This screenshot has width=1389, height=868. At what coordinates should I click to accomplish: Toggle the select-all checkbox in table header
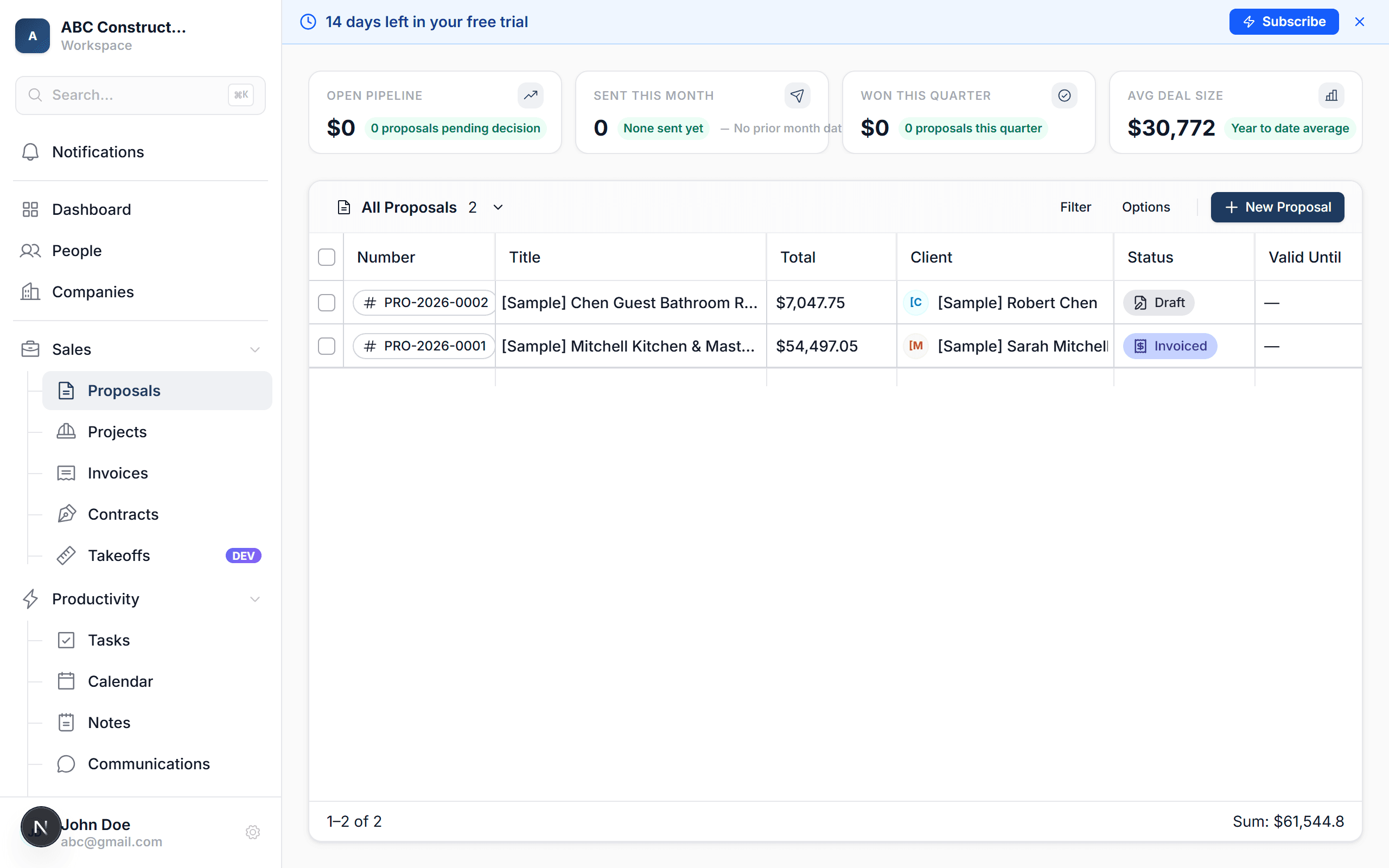327,257
